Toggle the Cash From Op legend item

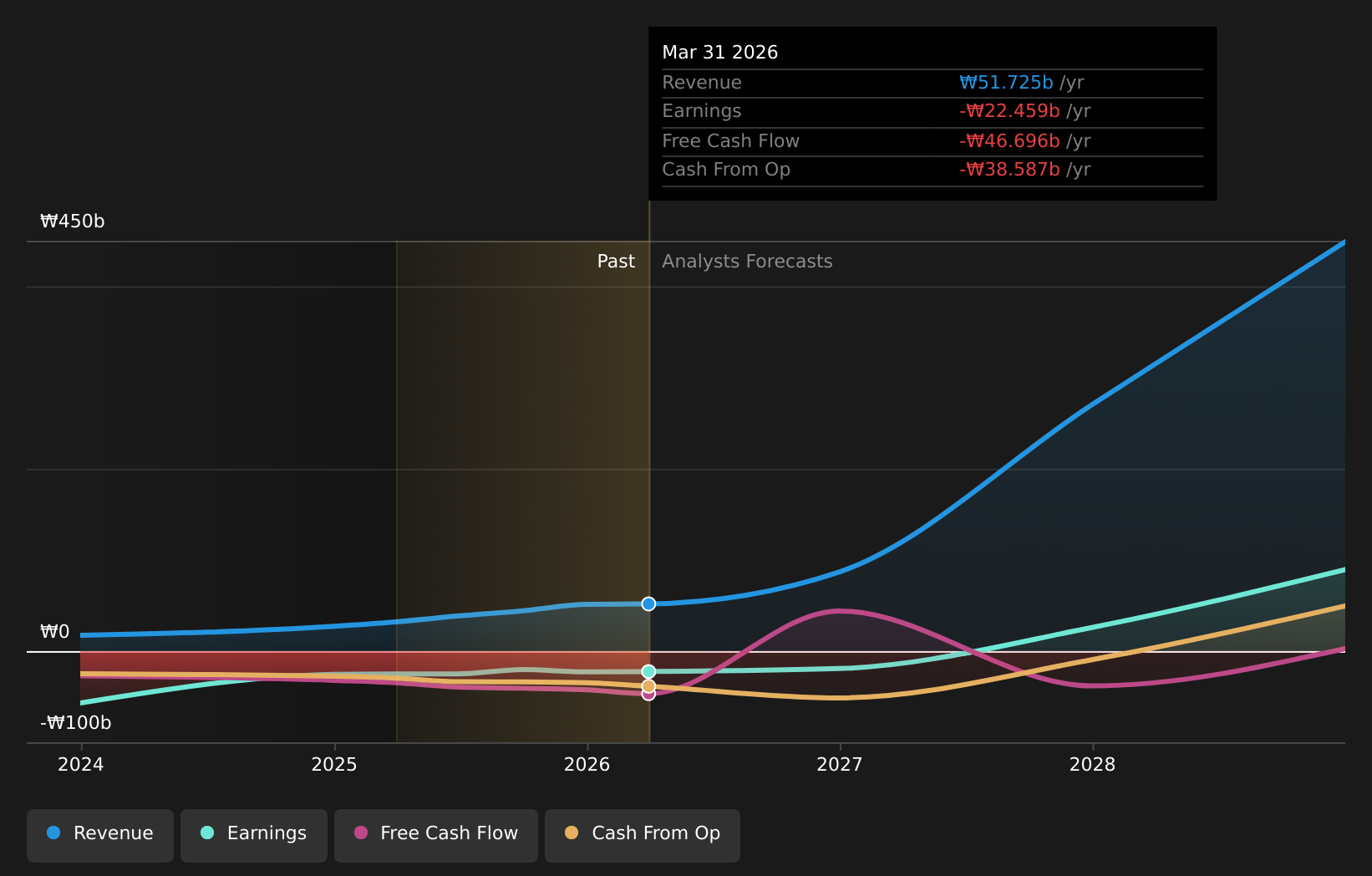[643, 835]
